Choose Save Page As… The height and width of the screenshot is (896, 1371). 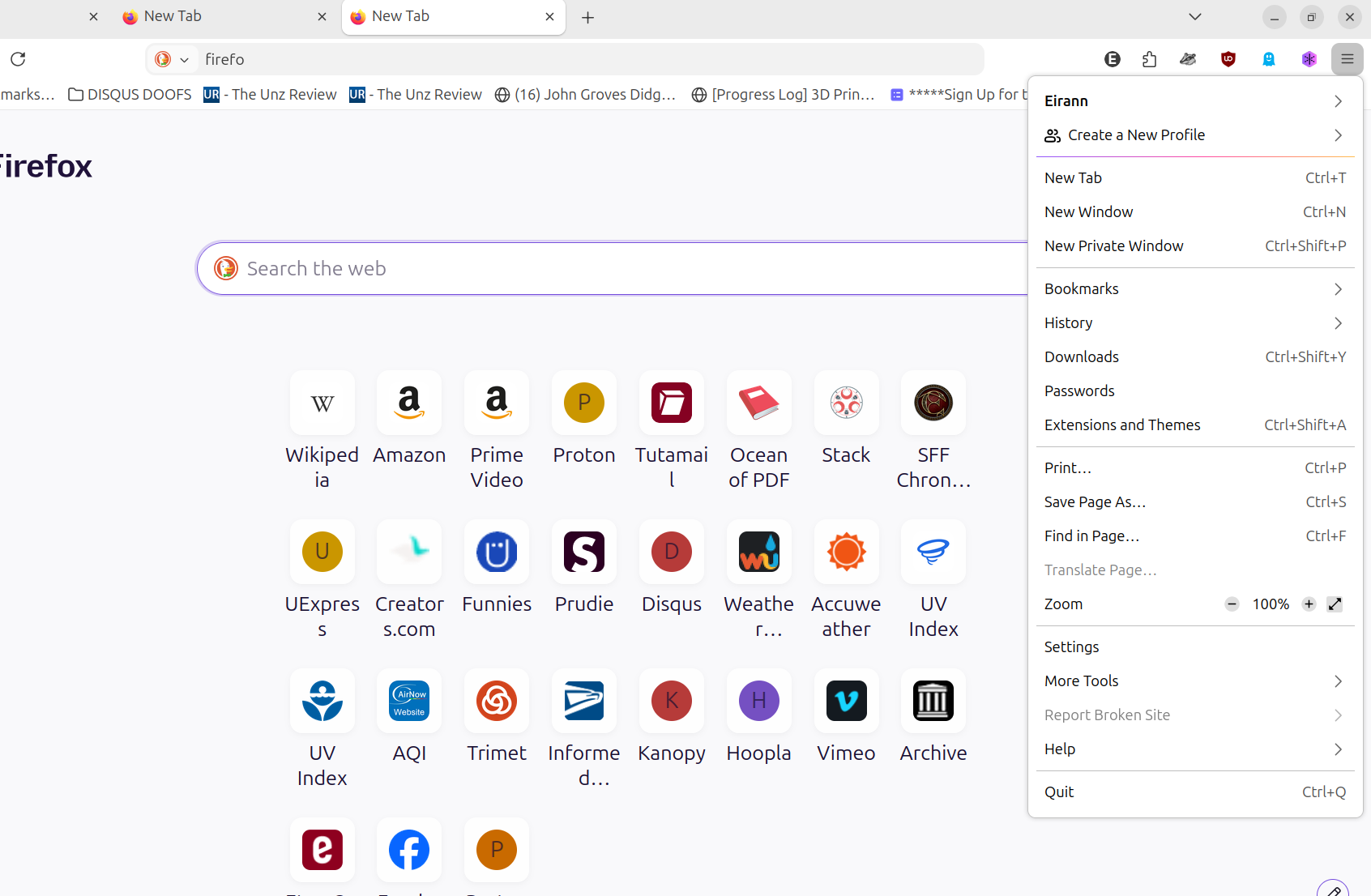coord(1195,502)
